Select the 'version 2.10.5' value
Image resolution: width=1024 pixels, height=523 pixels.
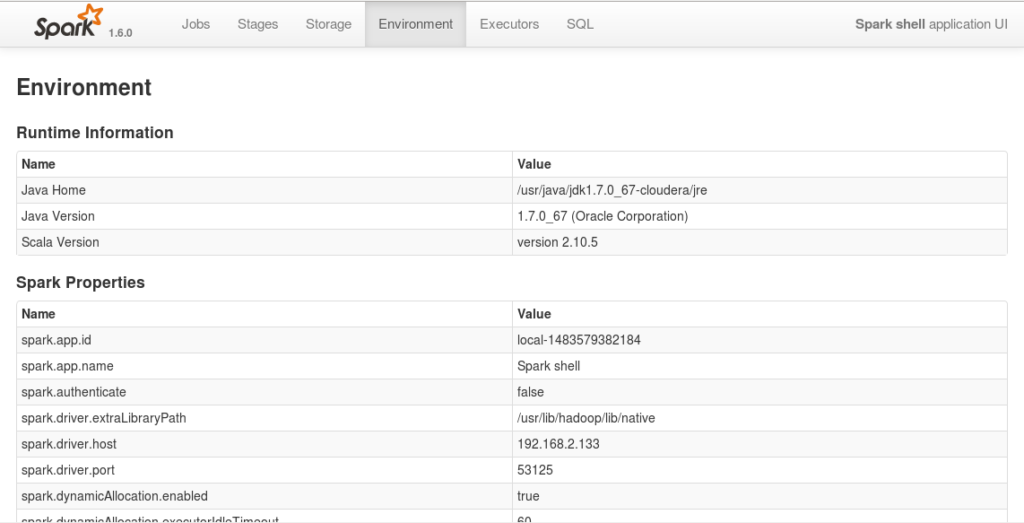pyautogui.click(x=558, y=242)
